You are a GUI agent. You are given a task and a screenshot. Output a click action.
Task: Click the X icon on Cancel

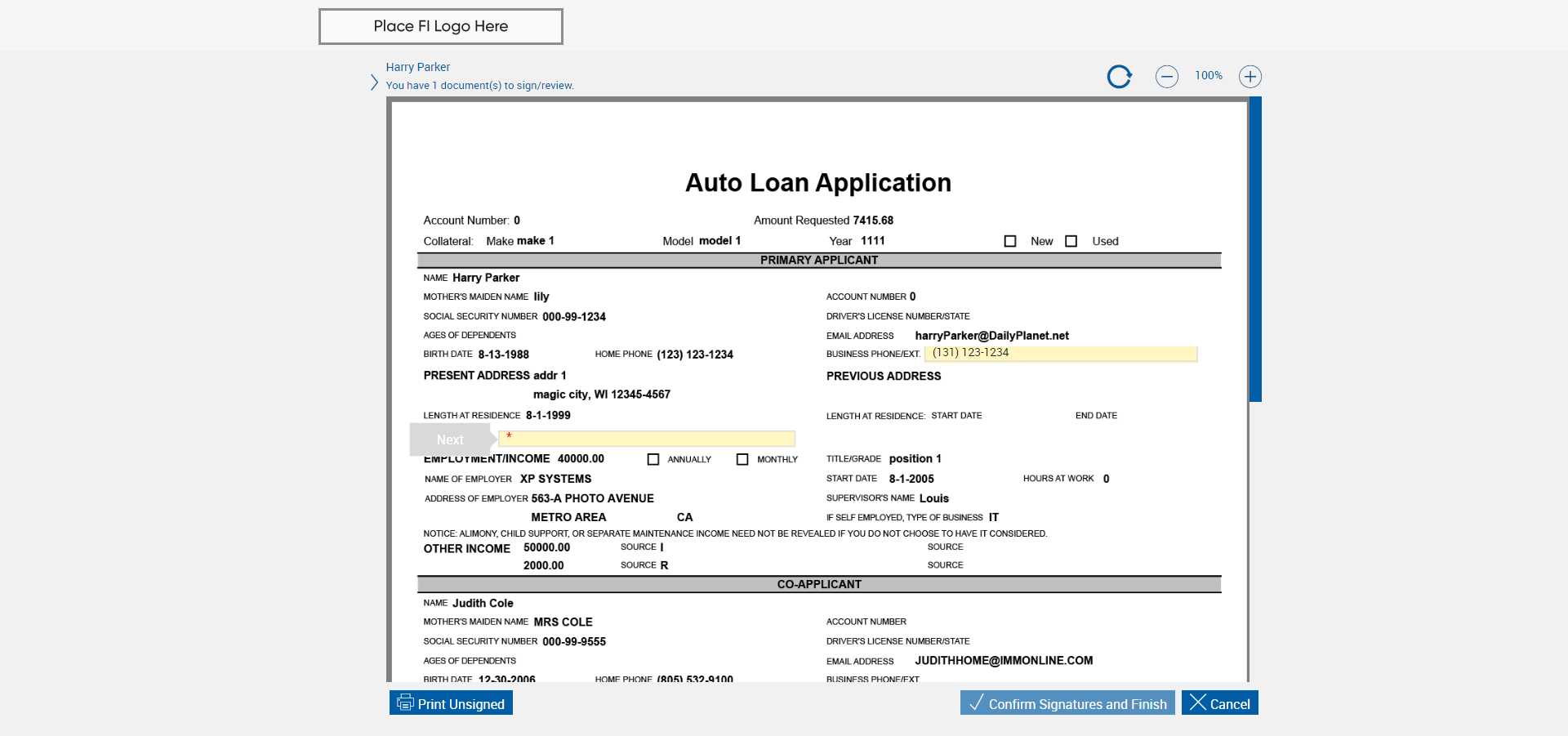tap(1197, 703)
